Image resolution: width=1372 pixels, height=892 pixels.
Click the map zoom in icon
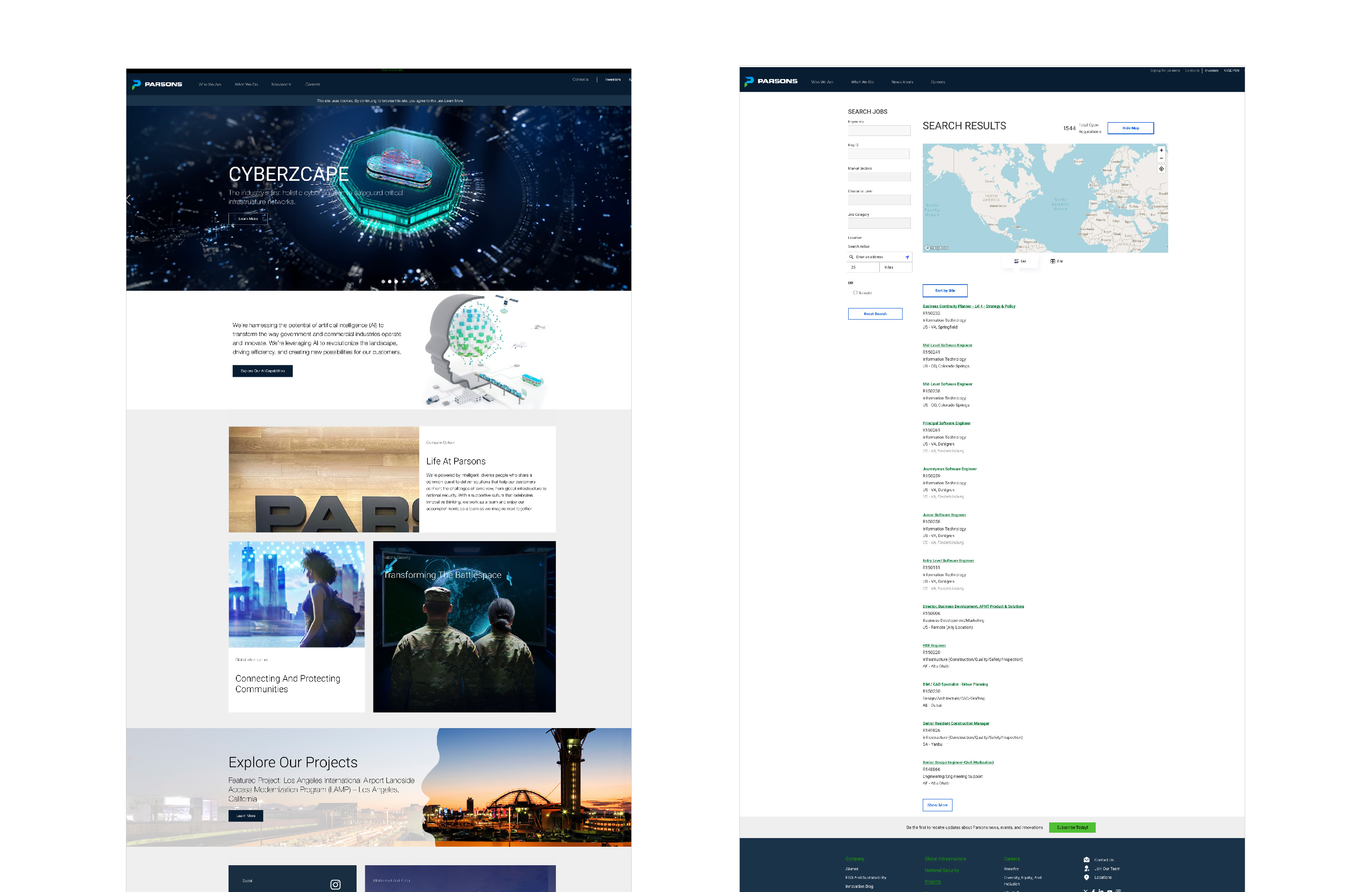click(x=1161, y=150)
